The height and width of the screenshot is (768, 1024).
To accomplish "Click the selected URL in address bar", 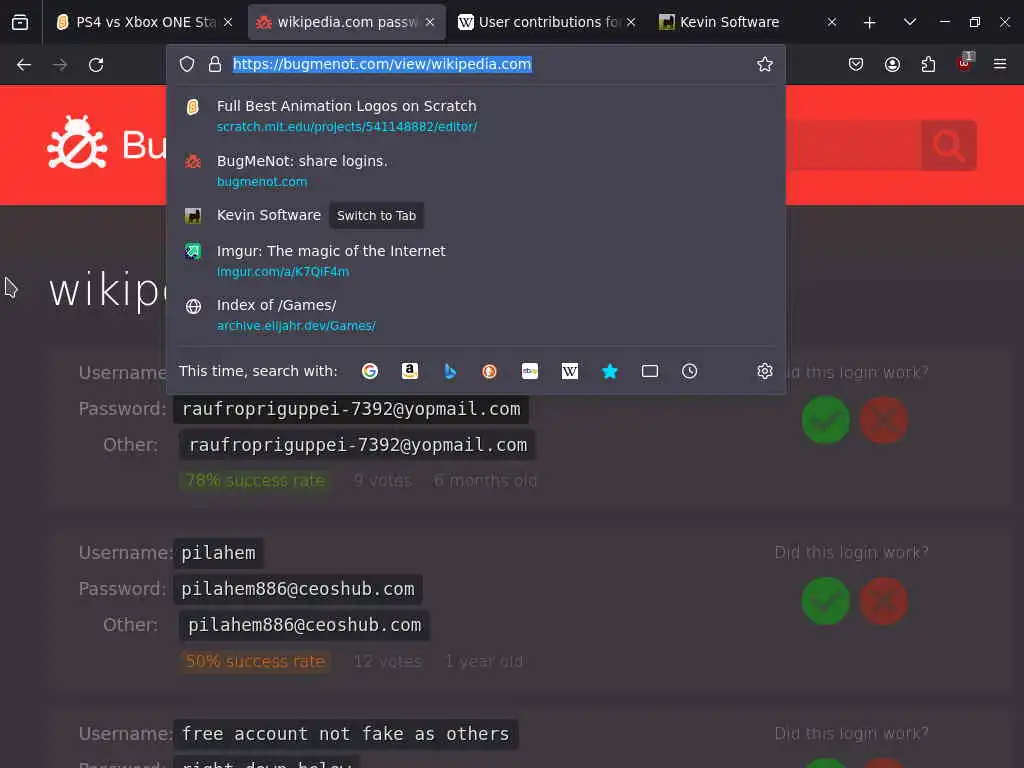I will click(x=382, y=64).
